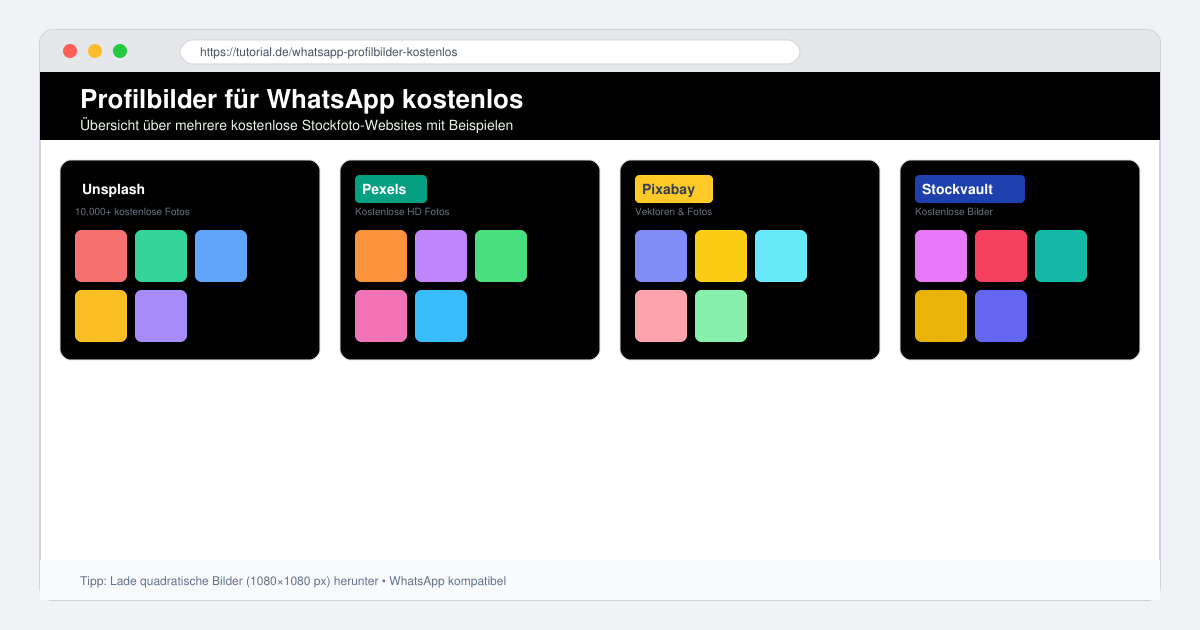Maximize the window with green button

(x=120, y=51)
